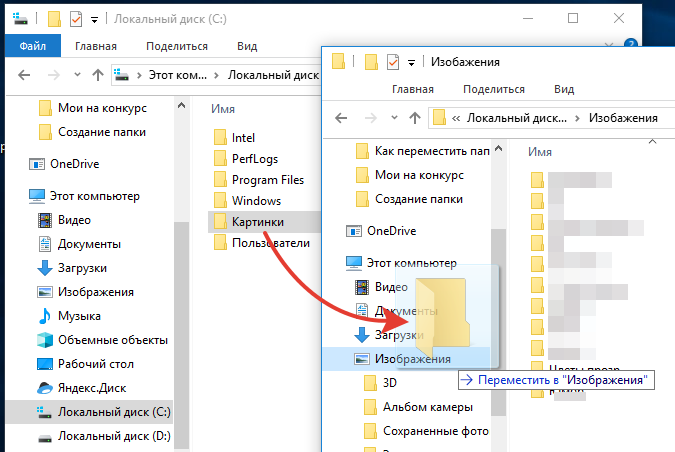The height and width of the screenshot is (452, 675).
Task: Go up one level in Локальный диск window
Action: (98, 75)
